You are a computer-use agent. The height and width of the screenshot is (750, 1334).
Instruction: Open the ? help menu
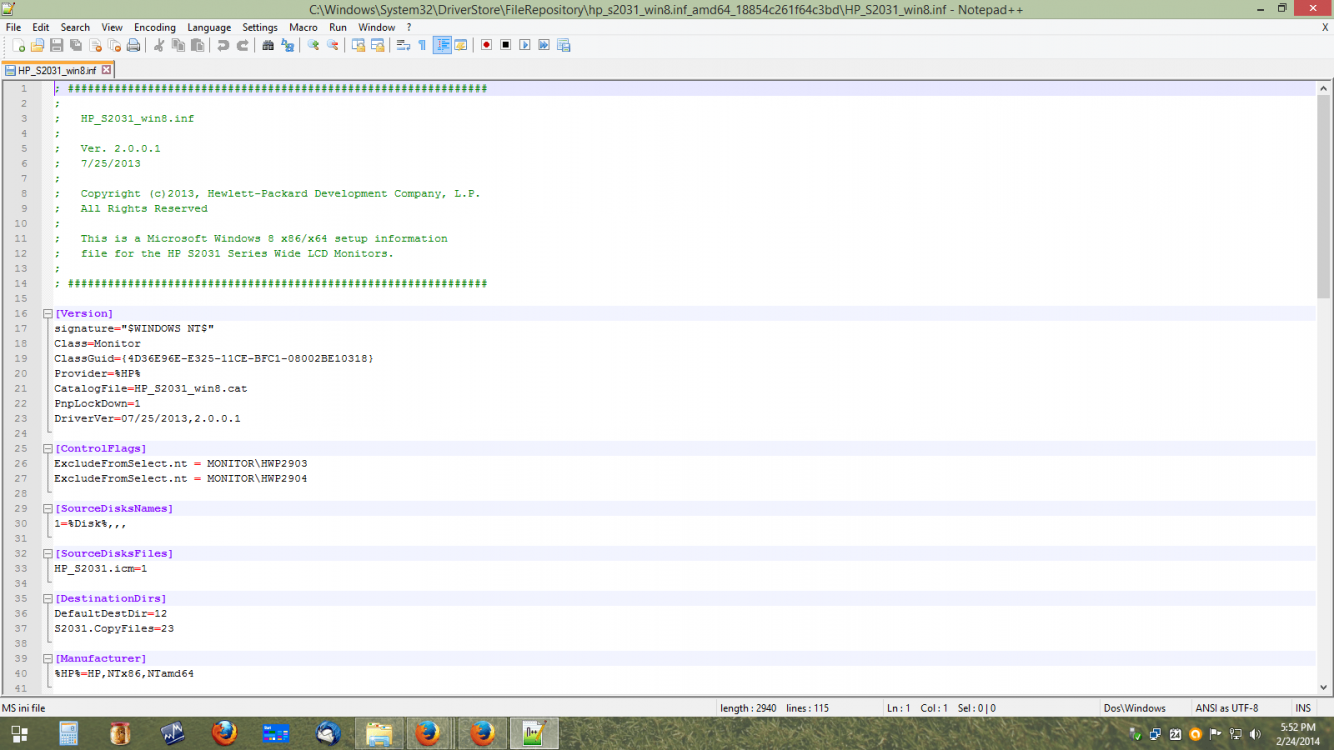pos(408,27)
